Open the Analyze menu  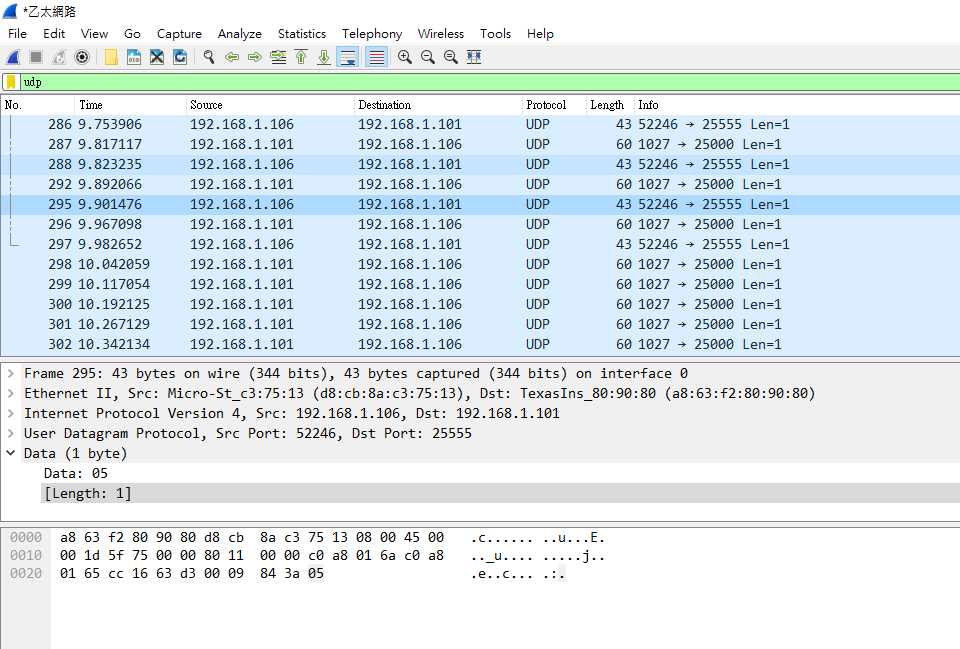click(x=239, y=34)
